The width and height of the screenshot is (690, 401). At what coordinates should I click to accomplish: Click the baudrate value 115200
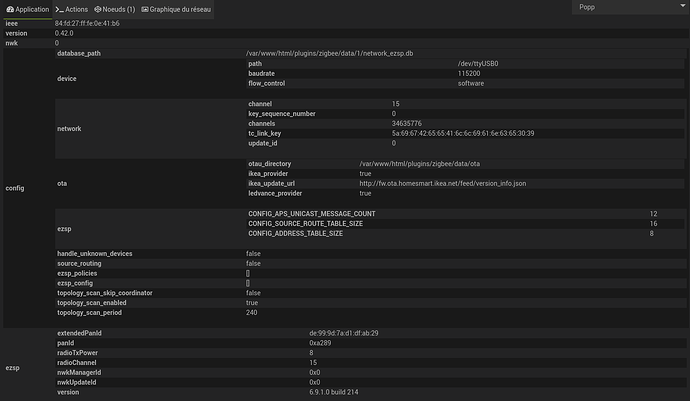coord(469,73)
